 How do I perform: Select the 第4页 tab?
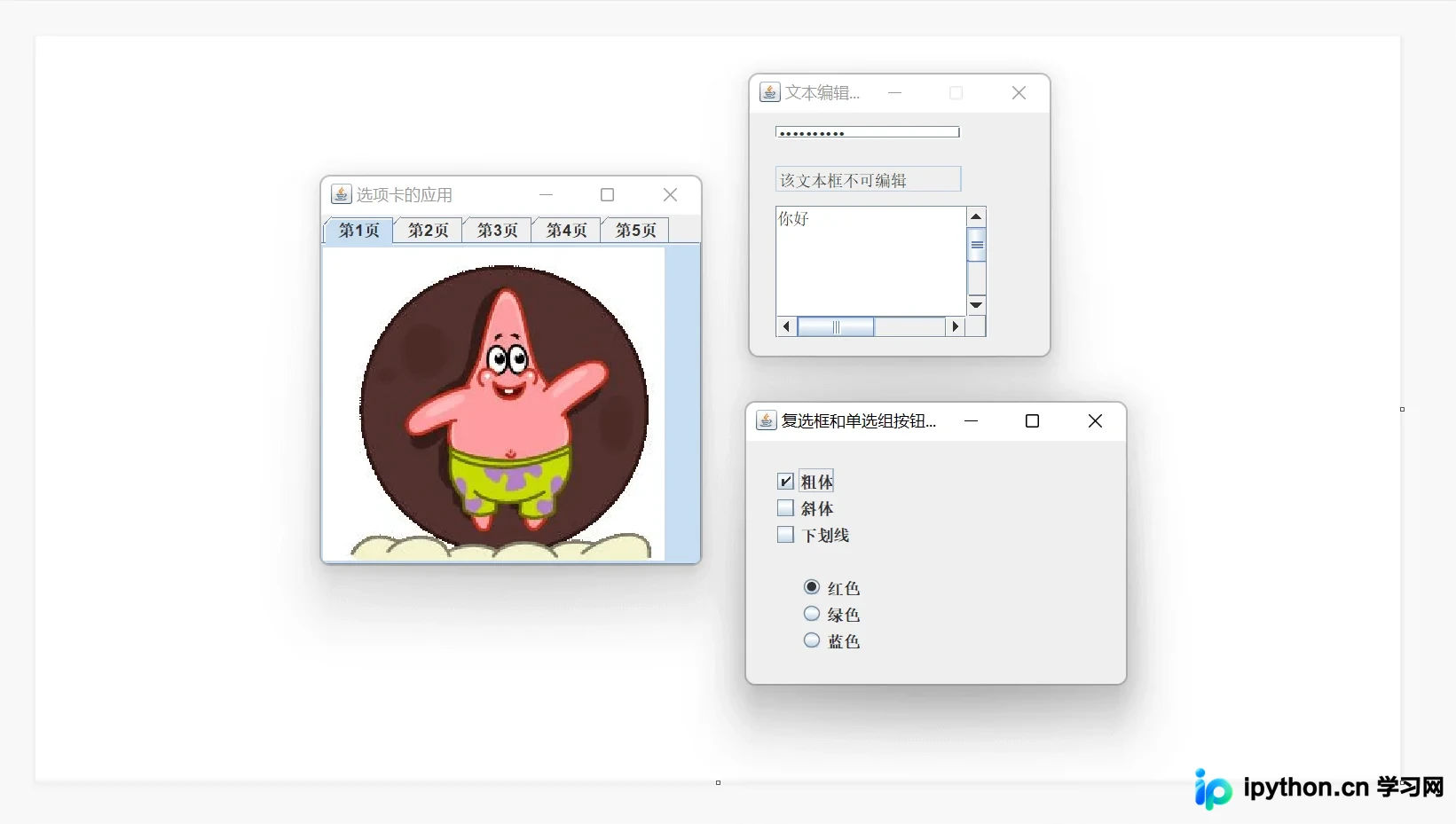click(x=566, y=231)
